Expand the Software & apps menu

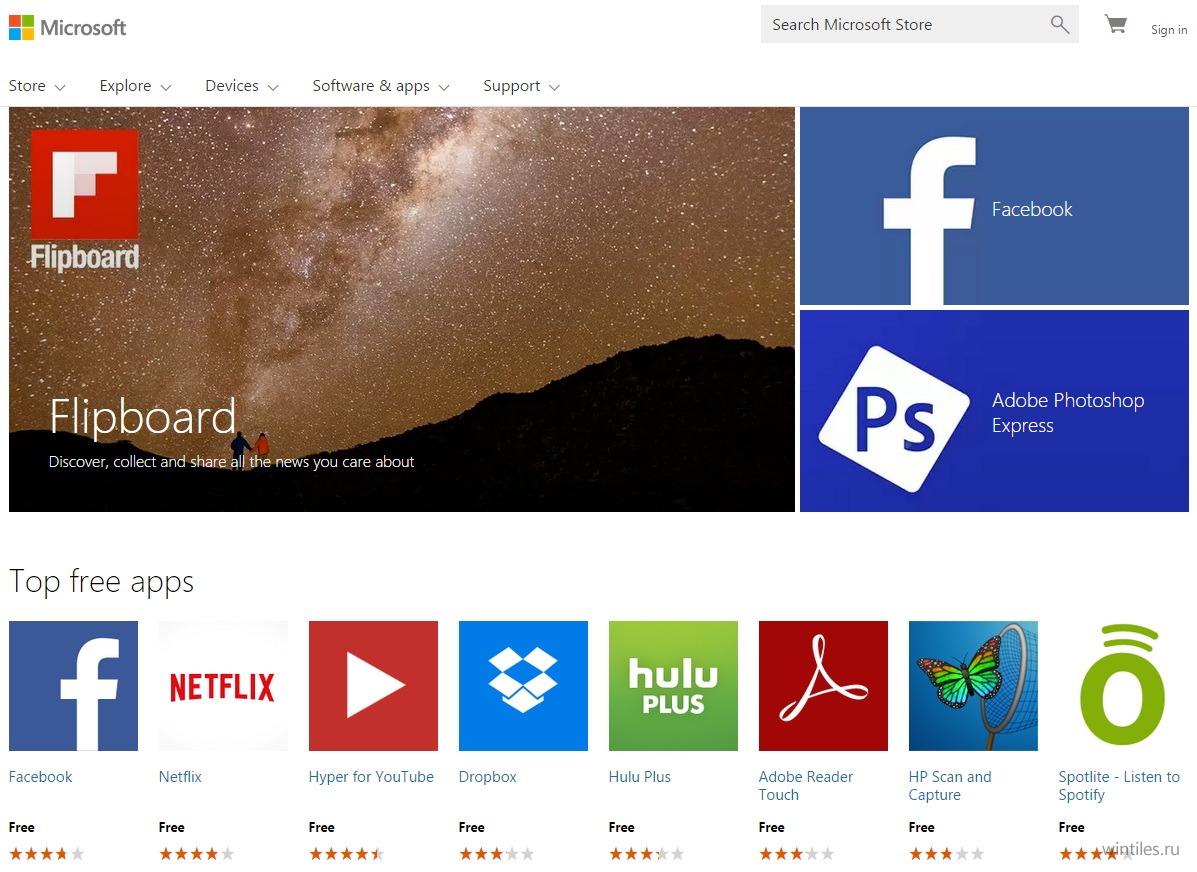click(381, 86)
